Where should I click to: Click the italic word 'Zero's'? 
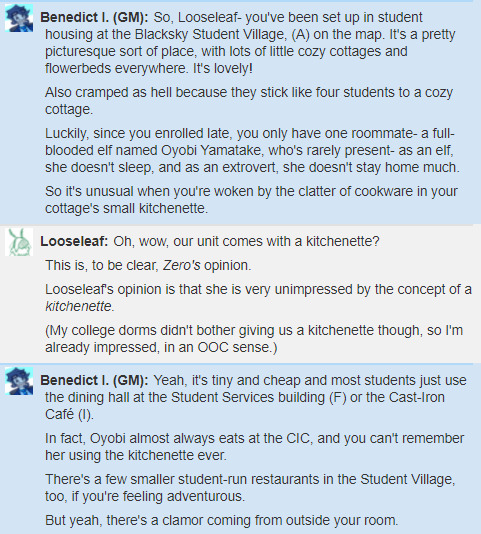point(182,265)
